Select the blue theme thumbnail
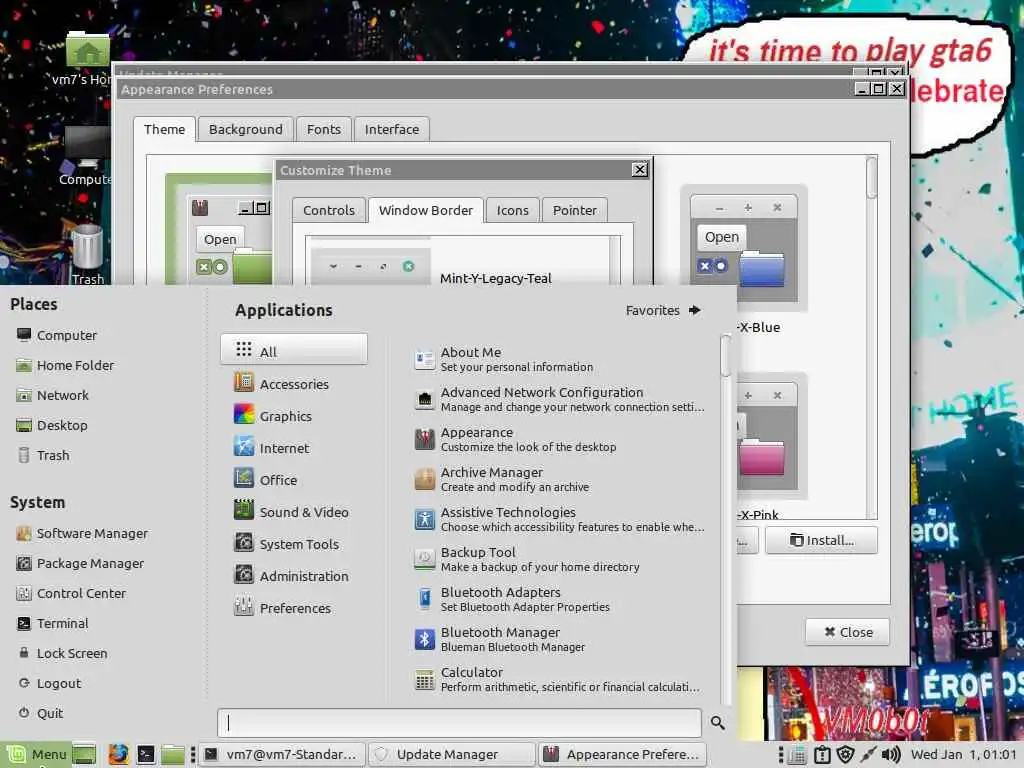 tap(744, 248)
